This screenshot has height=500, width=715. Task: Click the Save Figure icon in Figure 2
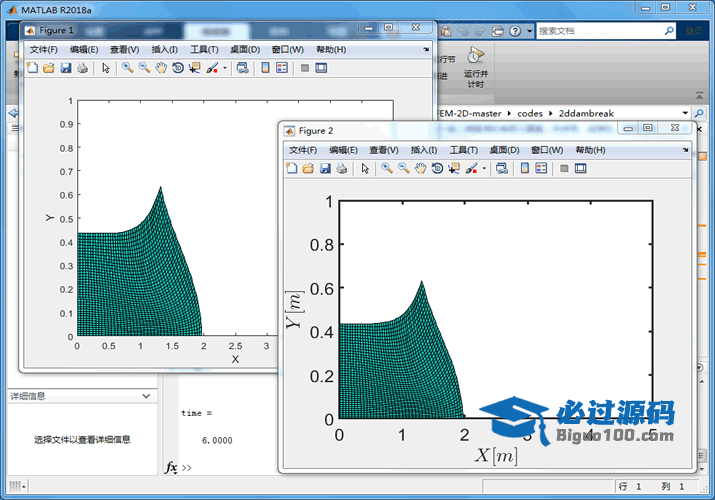(x=325, y=168)
